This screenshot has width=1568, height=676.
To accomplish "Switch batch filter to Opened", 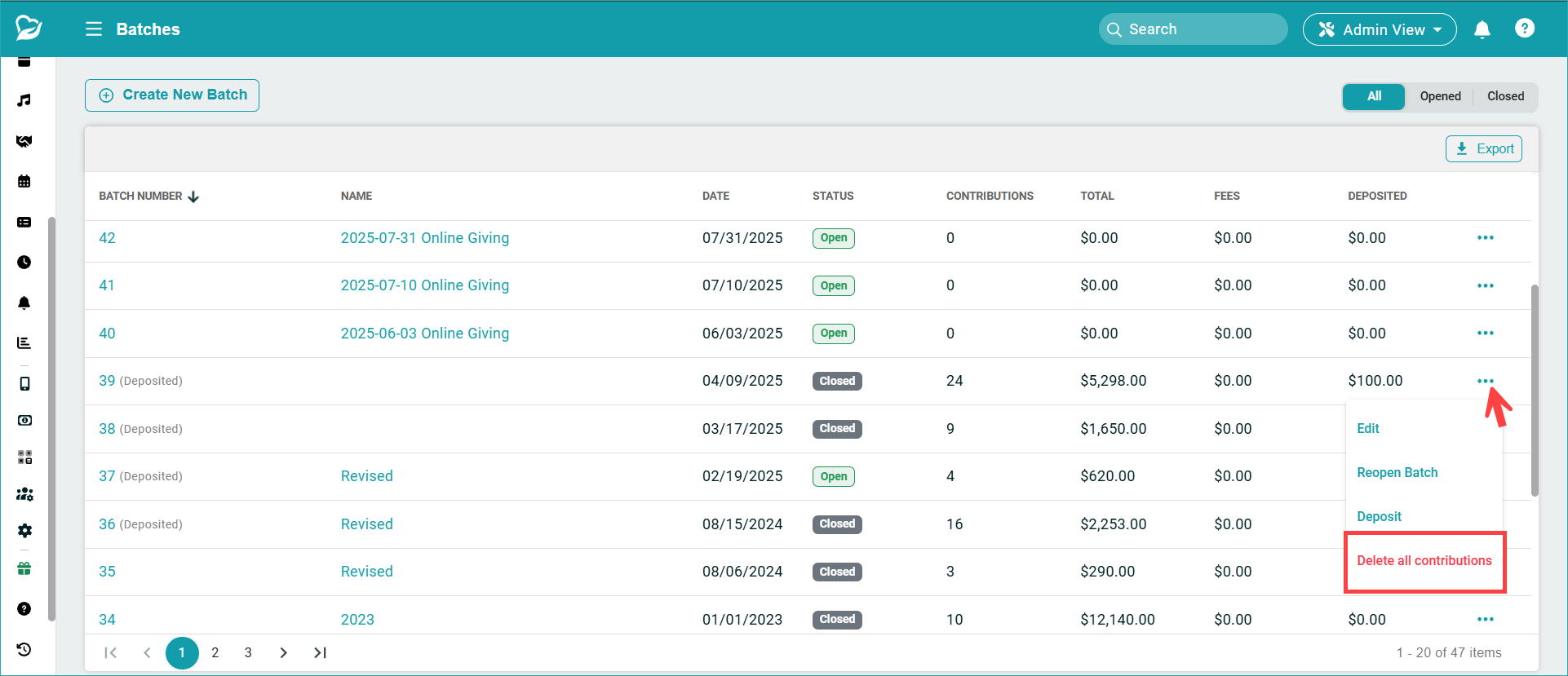I will [x=1440, y=96].
